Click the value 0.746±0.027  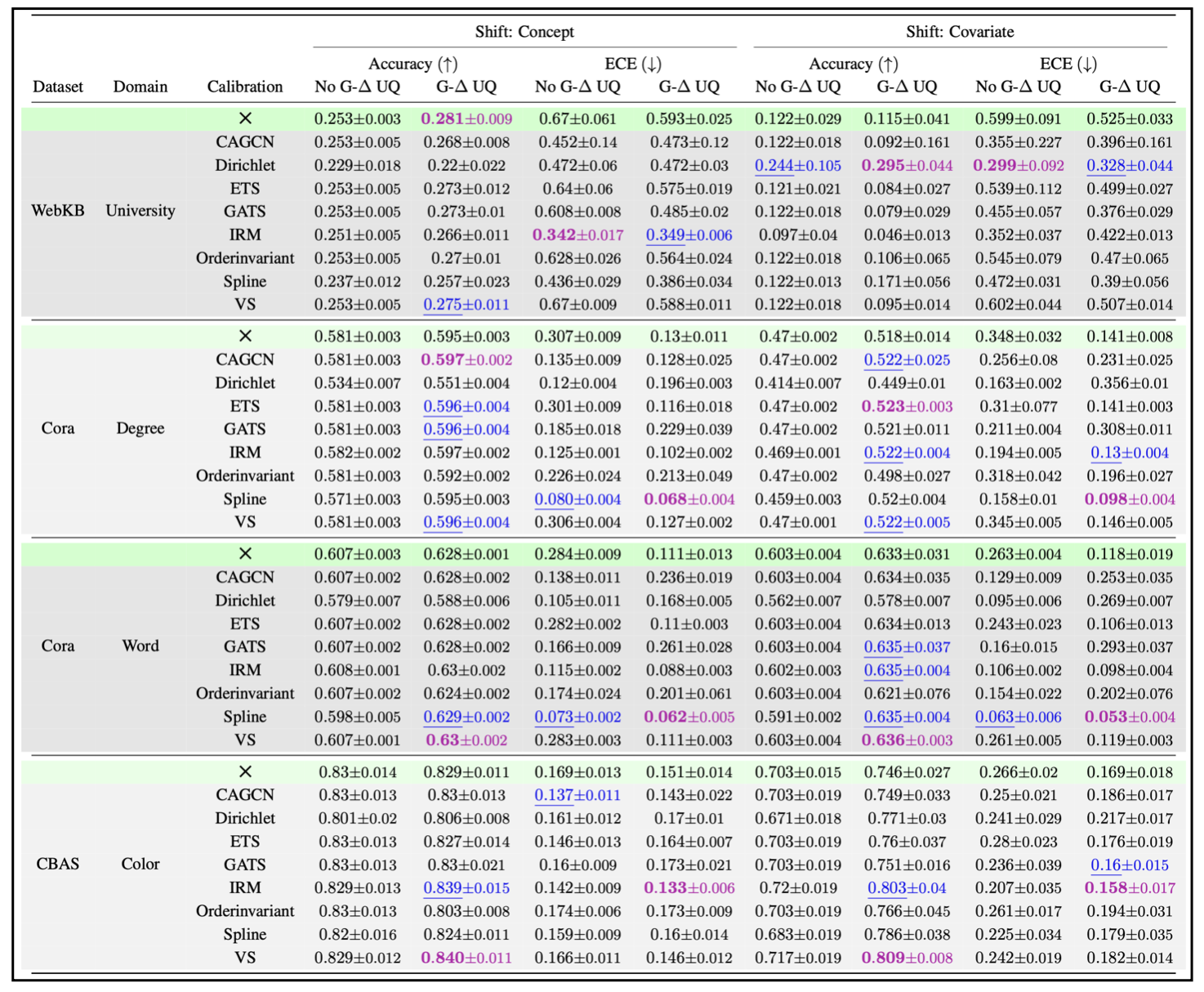(907, 772)
